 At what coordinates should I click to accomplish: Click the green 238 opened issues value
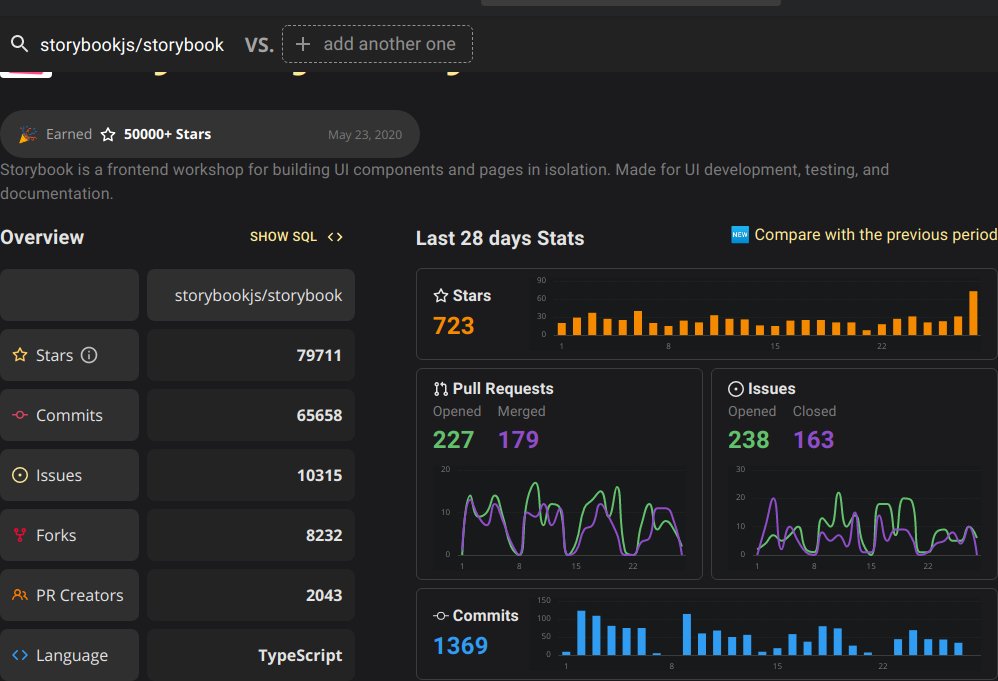[x=748, y=440]
